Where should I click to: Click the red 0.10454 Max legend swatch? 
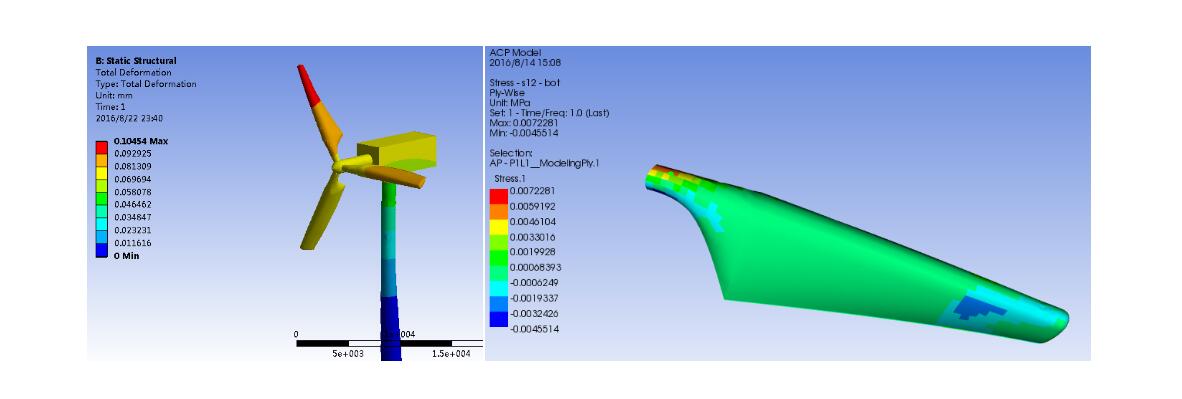(x=101, y=147)
